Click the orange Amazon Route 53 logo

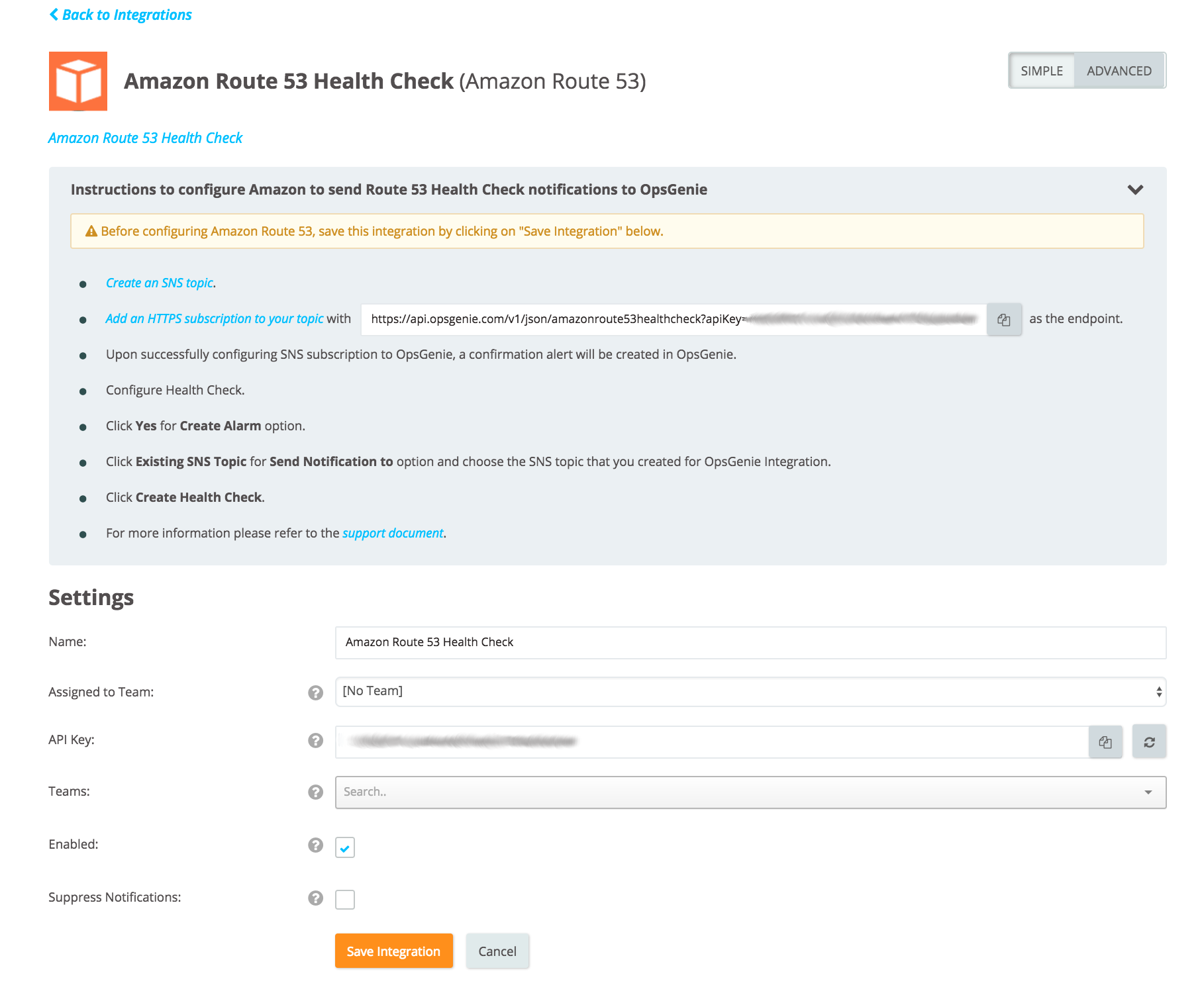click(x=78, y=81)
